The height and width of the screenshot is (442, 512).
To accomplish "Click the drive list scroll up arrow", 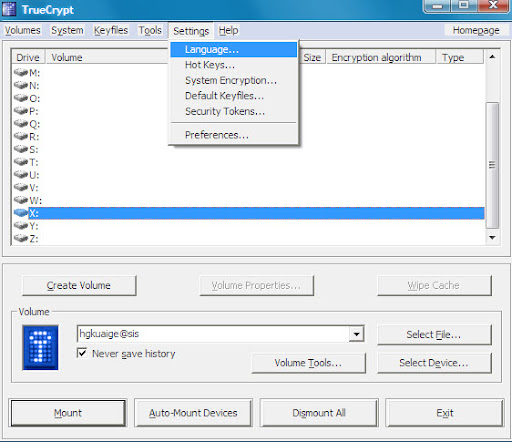I will click(492, 57).
